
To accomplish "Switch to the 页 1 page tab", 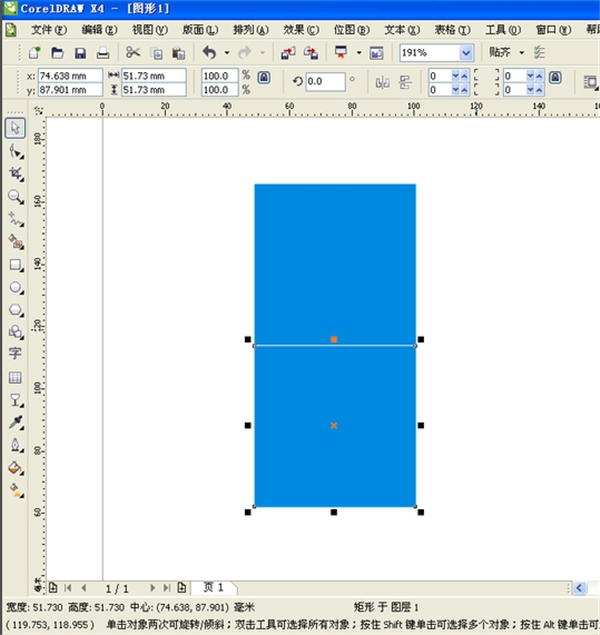I will (x=213, y=587).
